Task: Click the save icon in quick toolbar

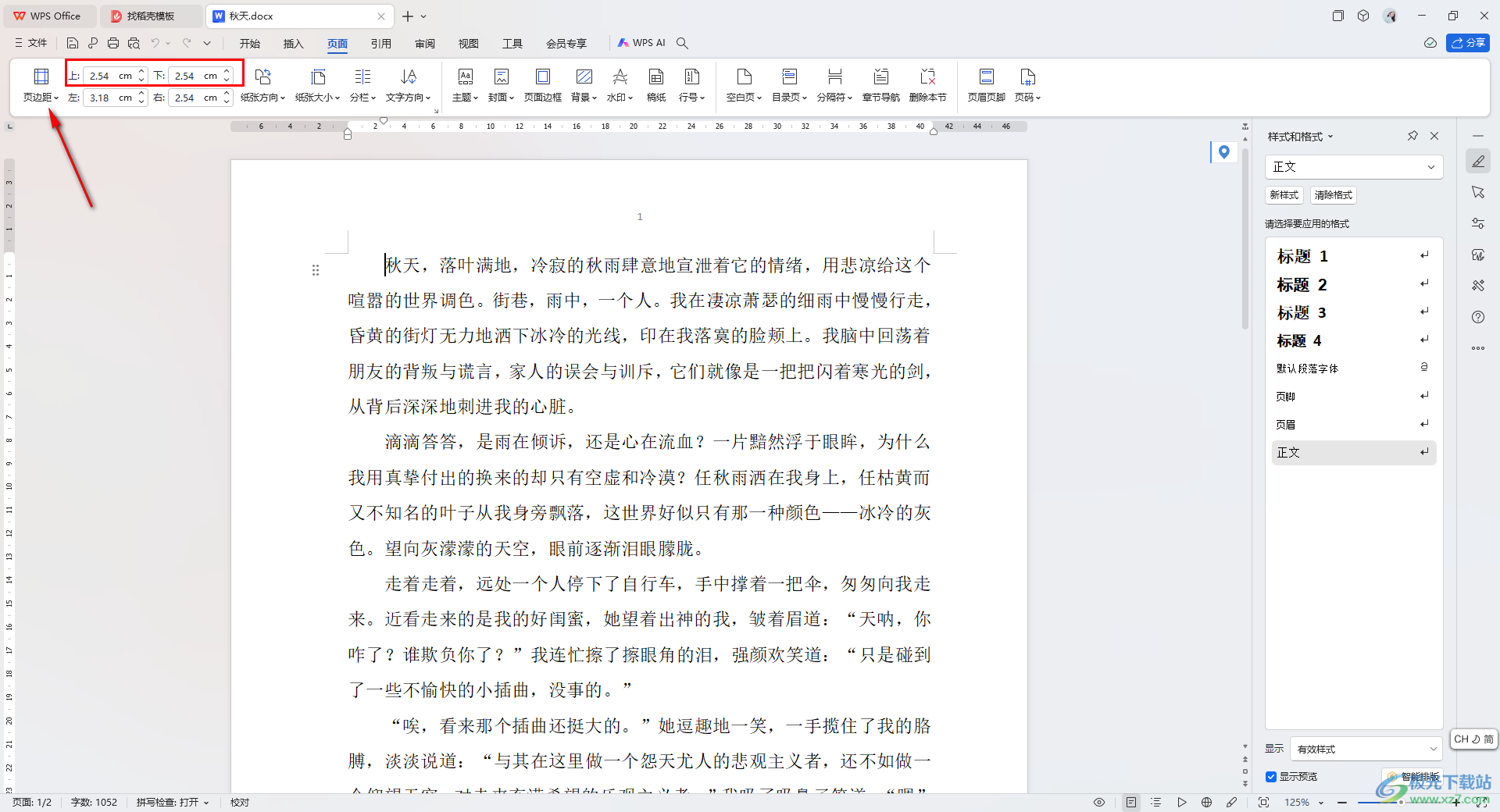Action: click(x=73, y=43)
